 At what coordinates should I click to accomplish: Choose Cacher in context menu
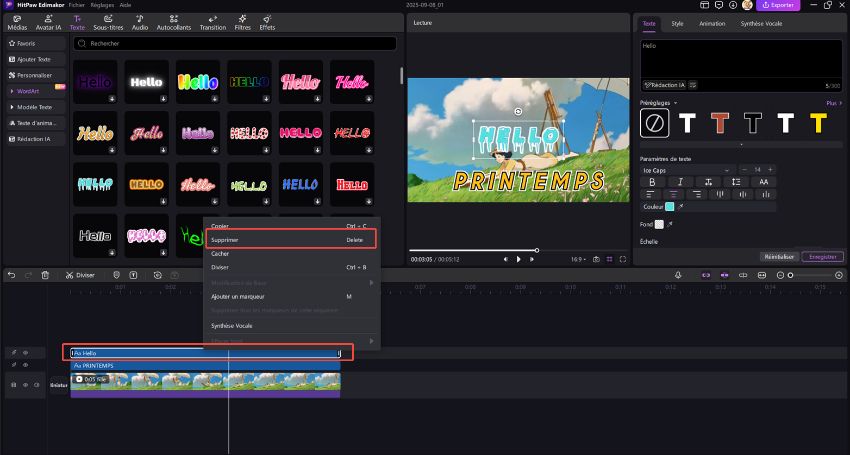coord(291,254)
